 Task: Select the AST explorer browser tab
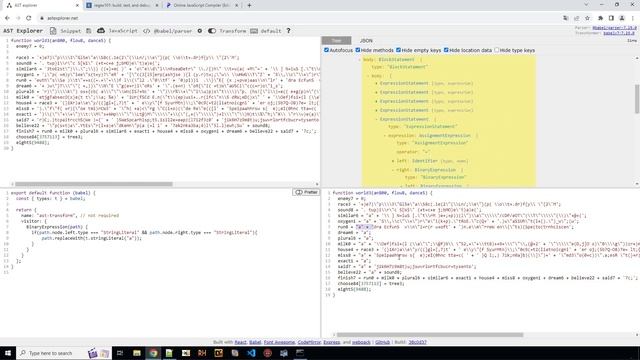(41, 5)
